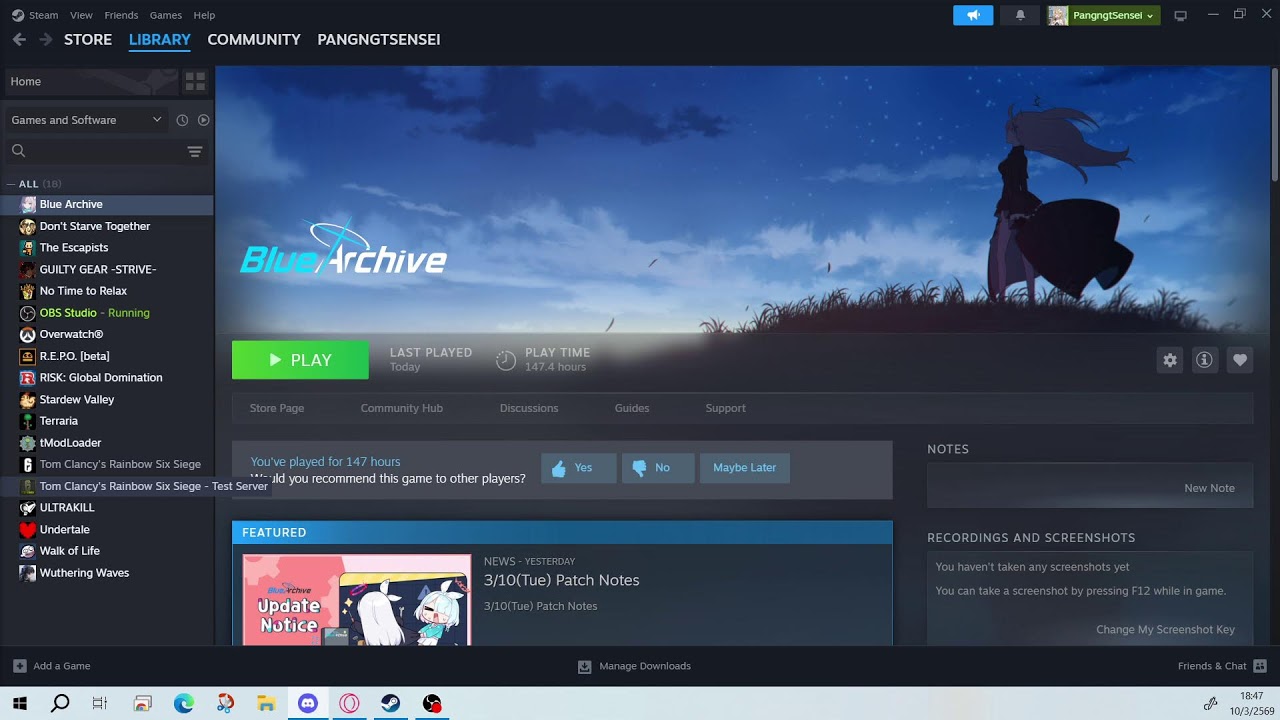Open the Guides link

632,408
